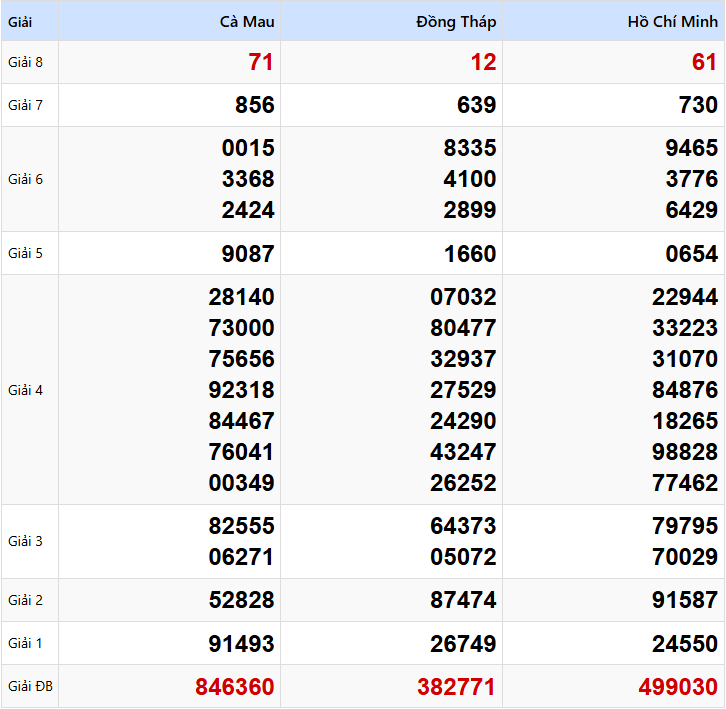Select number 24290 under Đồng Tháp
Image resolution: width=726 pixels, height=709 pixels.
tap(463, 421)
